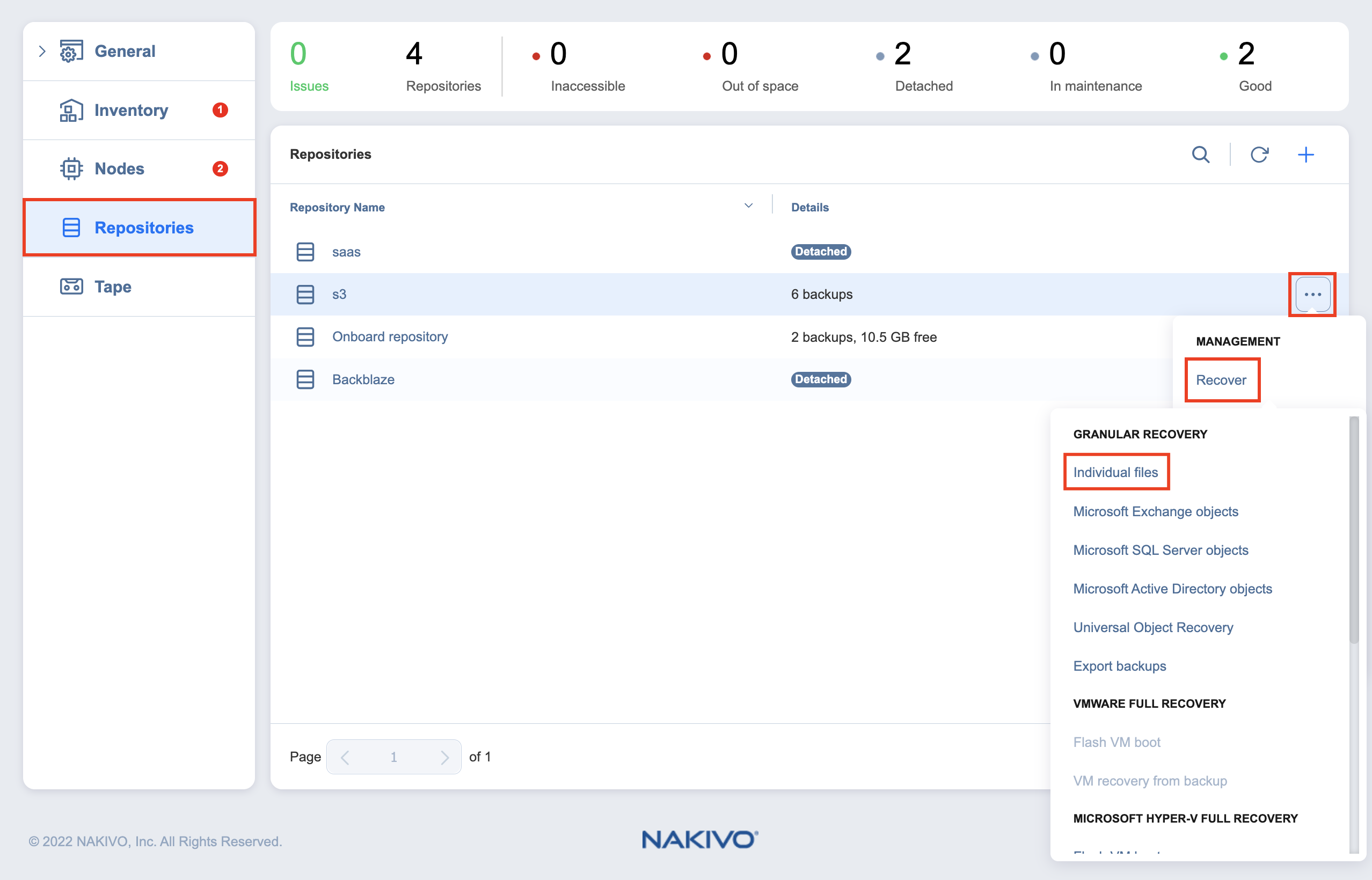Open the s3 row ellipsis menu
The width and height of the screenshot is (1372, 880).
(x=1312, y=294)
